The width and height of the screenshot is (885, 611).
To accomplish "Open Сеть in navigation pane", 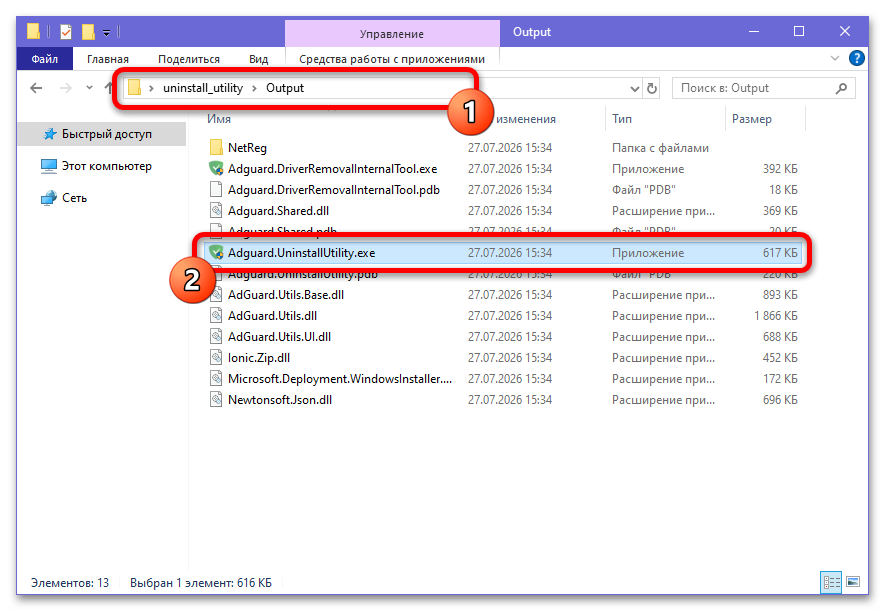I will (x=74, y=198).
